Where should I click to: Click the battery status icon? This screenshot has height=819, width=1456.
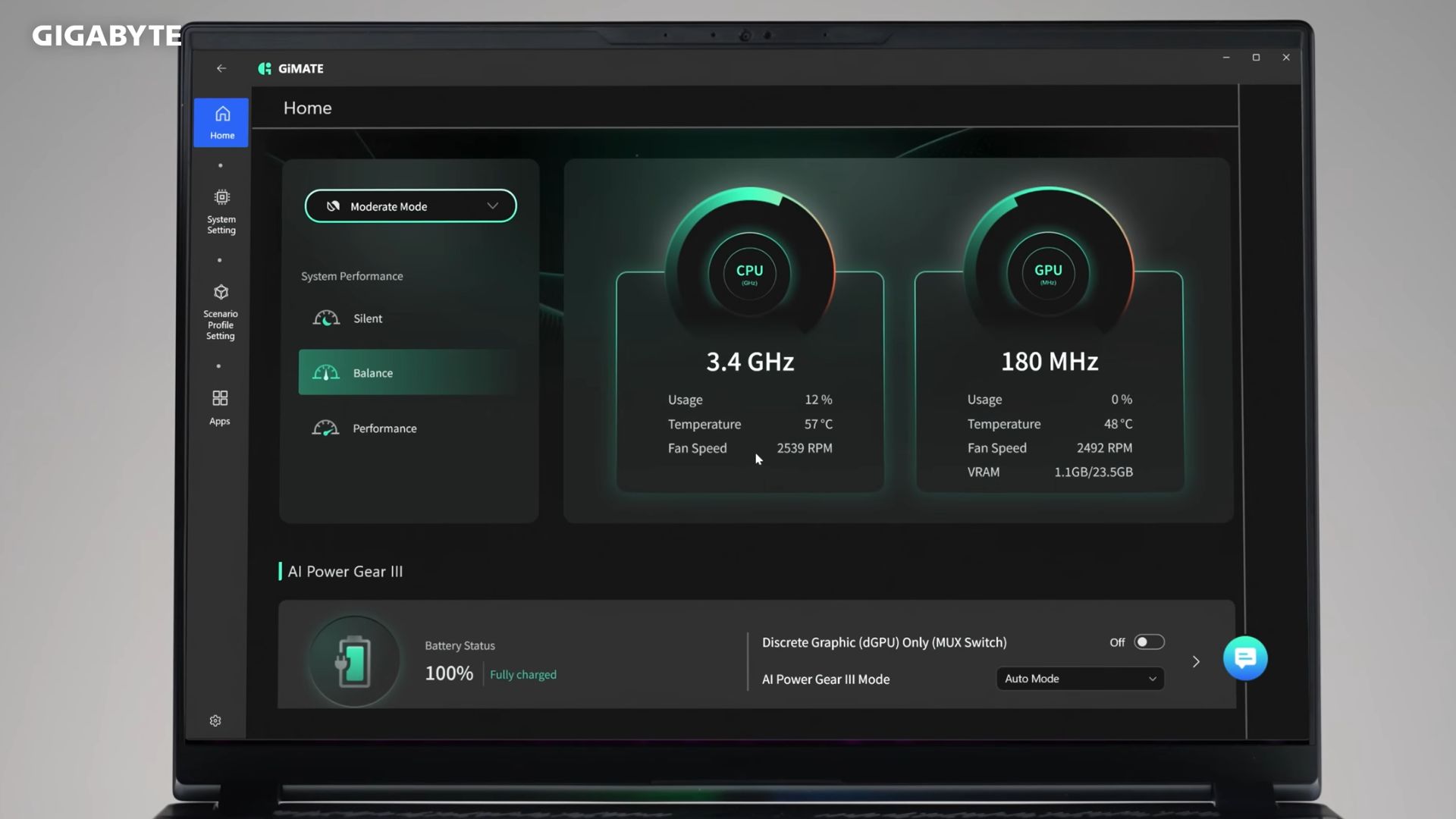pyautogui.click(x=353, y=661)
